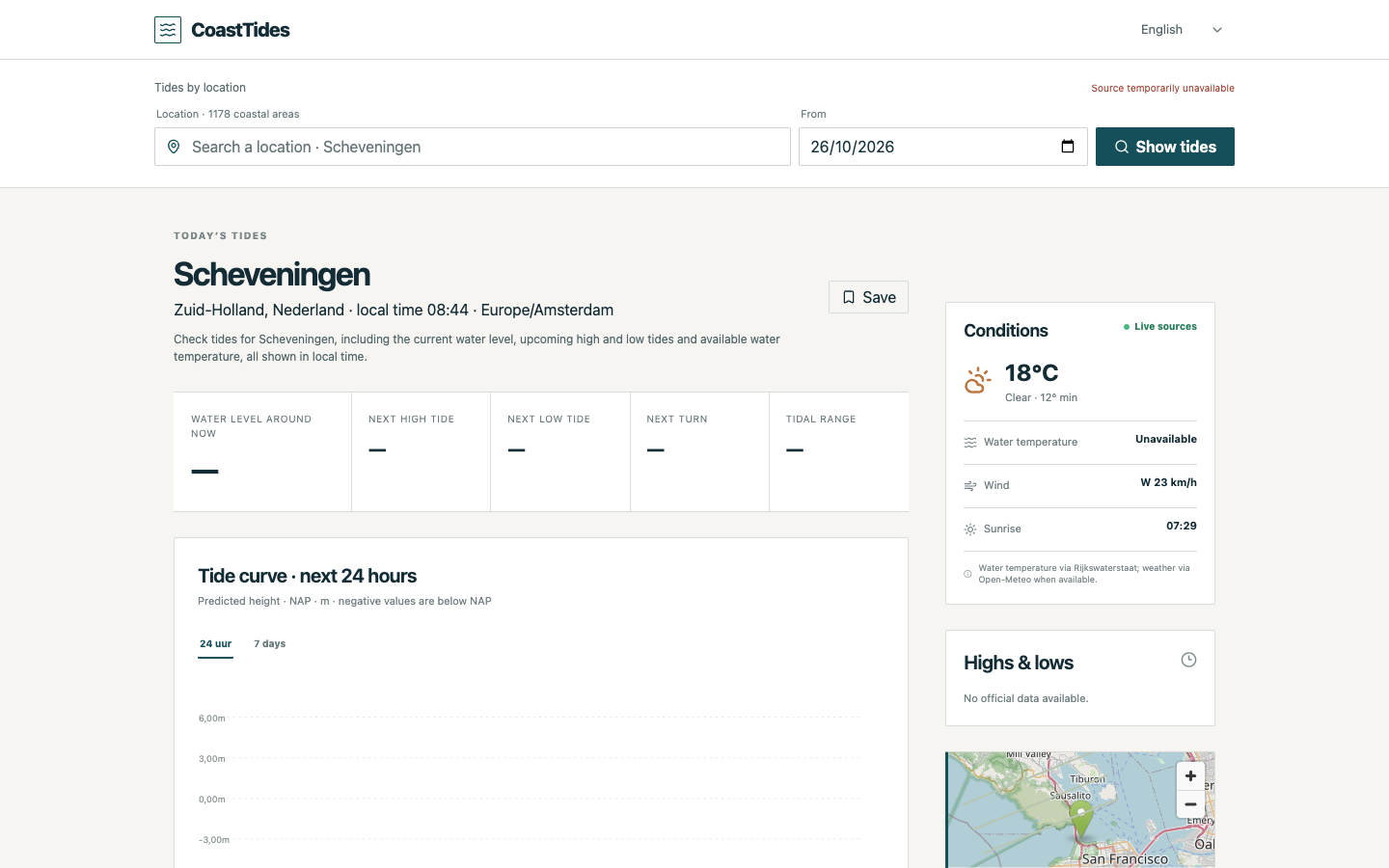
Task: Click the Show tides button
Action: (x=1165, y=147)
